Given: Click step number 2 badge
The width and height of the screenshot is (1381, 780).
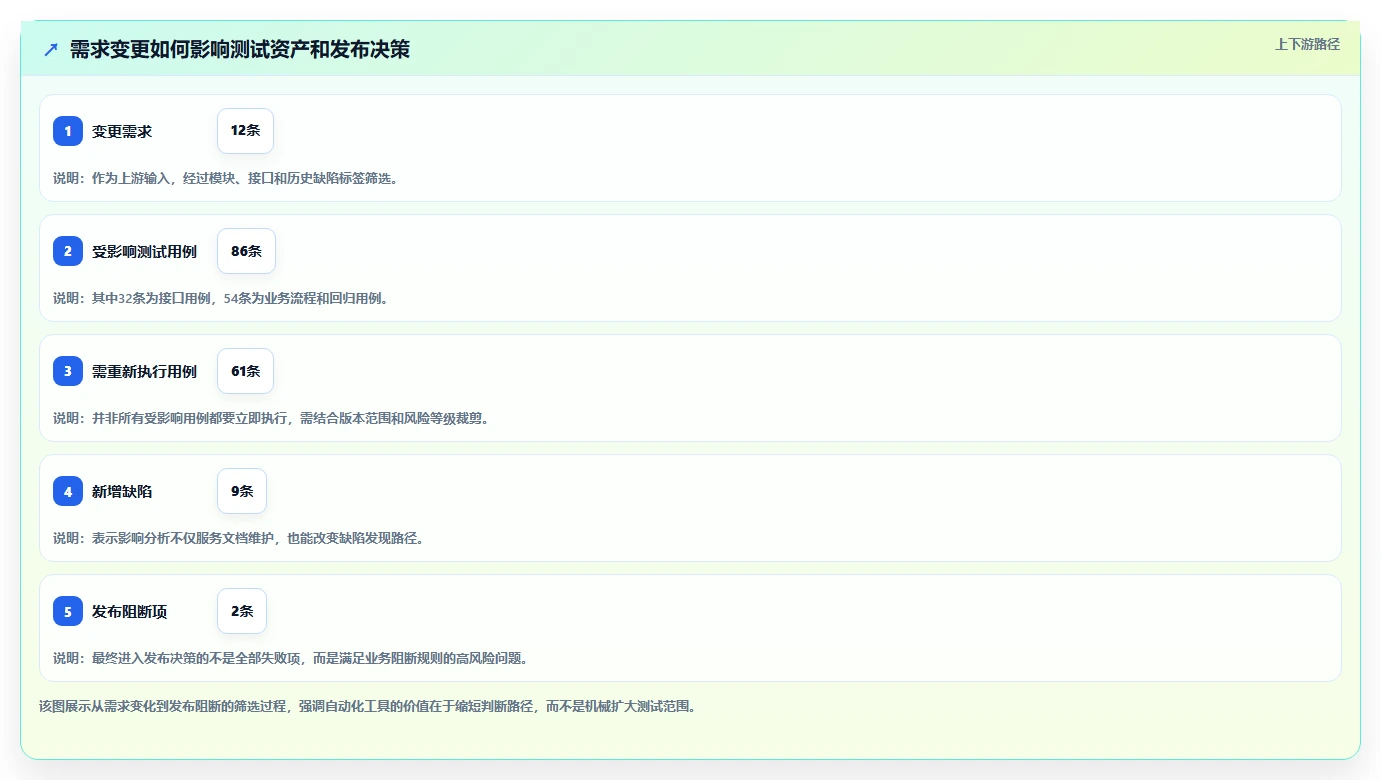Looking at the screenshot, I should (x=68, y=251).
